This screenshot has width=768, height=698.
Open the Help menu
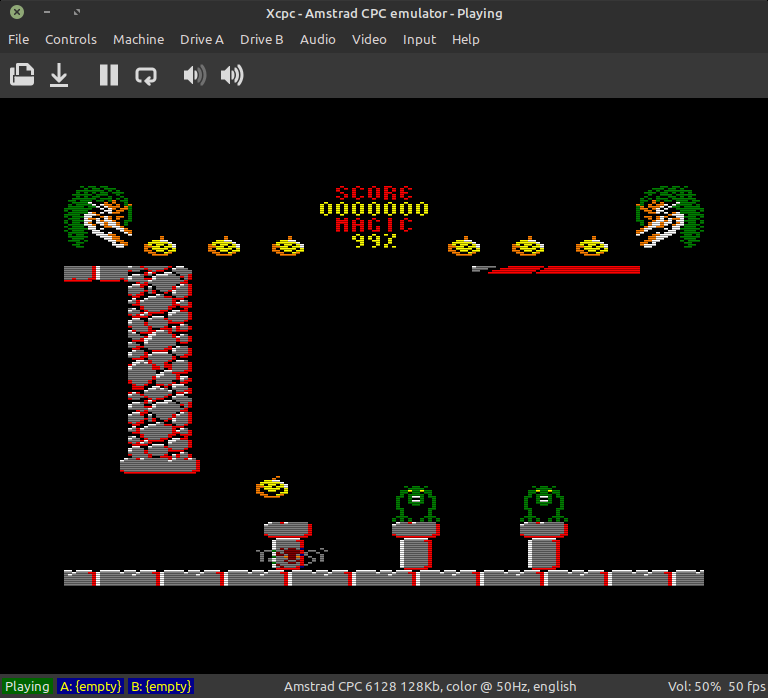pos(465,39)
